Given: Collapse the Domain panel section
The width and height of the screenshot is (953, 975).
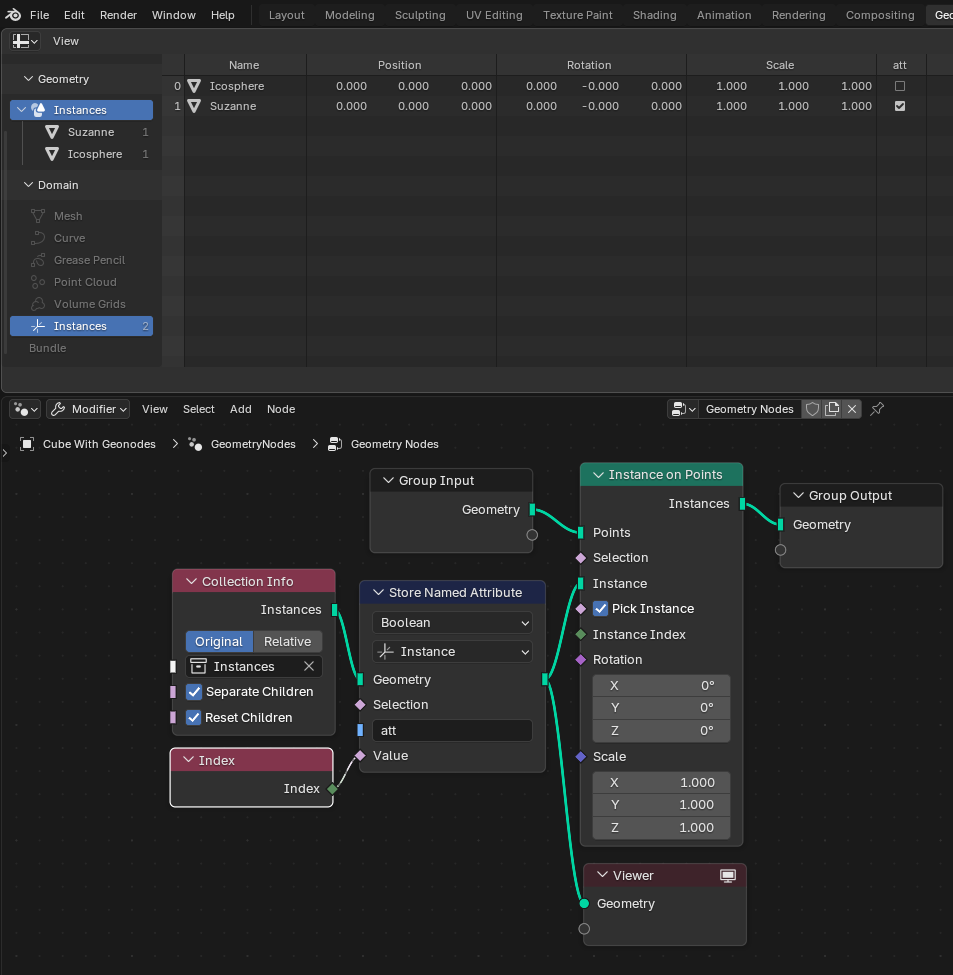Looking at the screenshot, I should pyautogui.click(x=28, y=185).
